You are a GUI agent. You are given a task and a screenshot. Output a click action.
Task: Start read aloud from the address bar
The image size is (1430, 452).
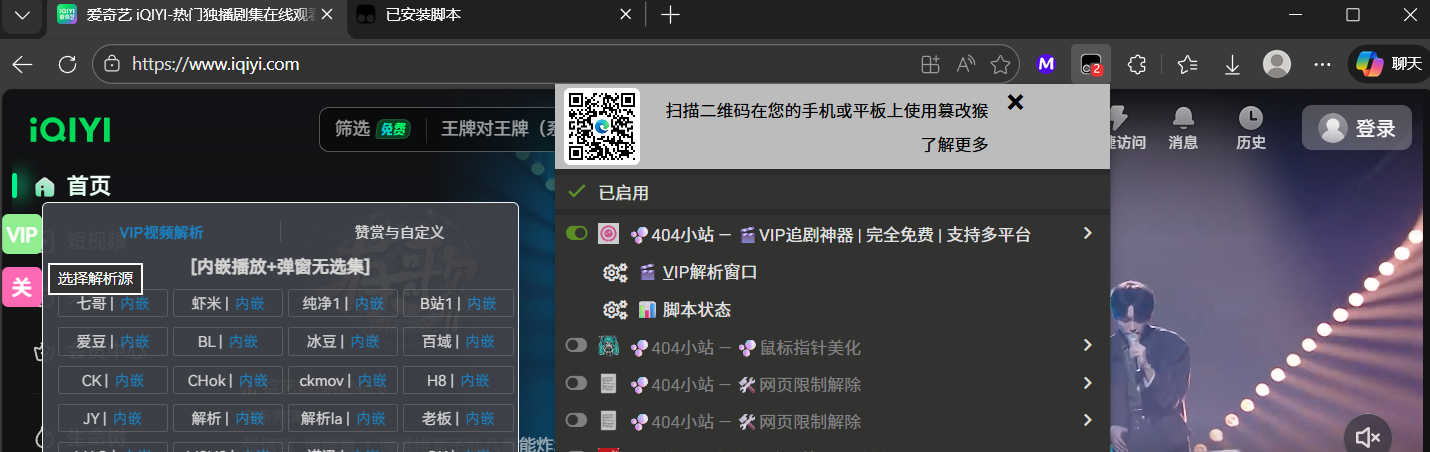pyautogui.click(x=966, y=64)
